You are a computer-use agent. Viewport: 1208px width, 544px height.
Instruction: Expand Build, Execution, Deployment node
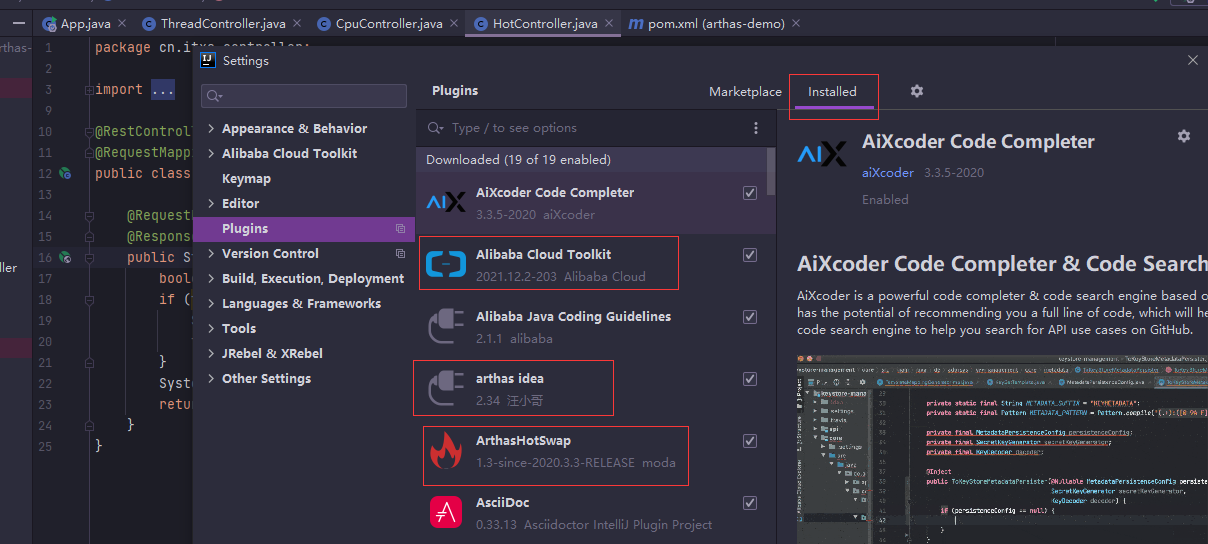pos(211,279)
